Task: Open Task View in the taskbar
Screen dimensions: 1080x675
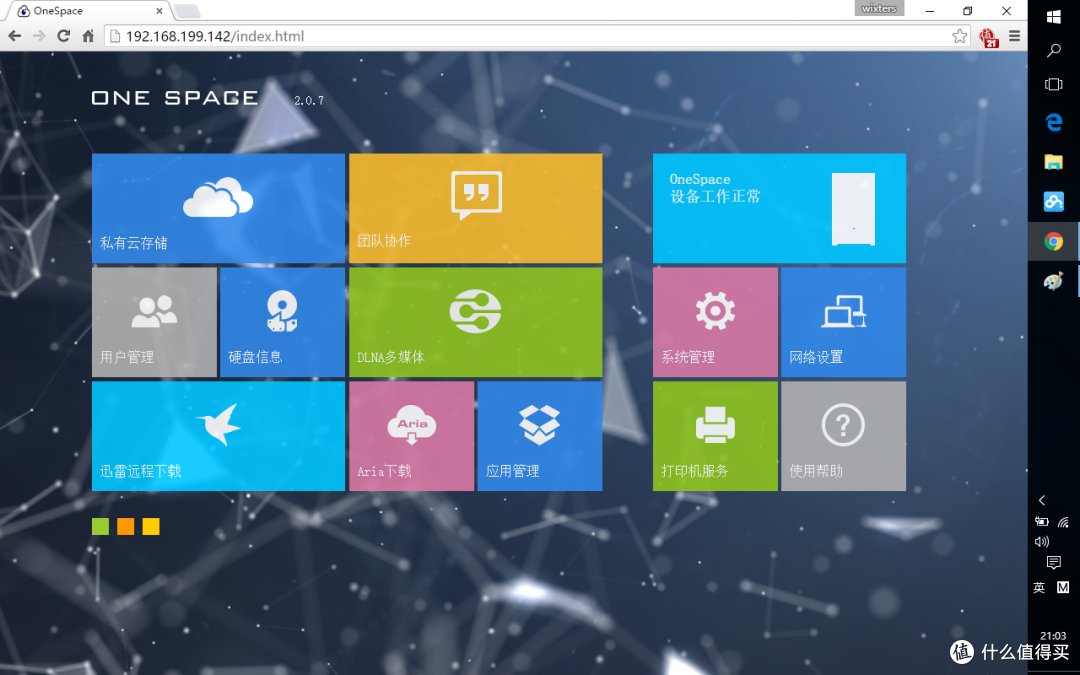Action: click(x=1054, y=84)
